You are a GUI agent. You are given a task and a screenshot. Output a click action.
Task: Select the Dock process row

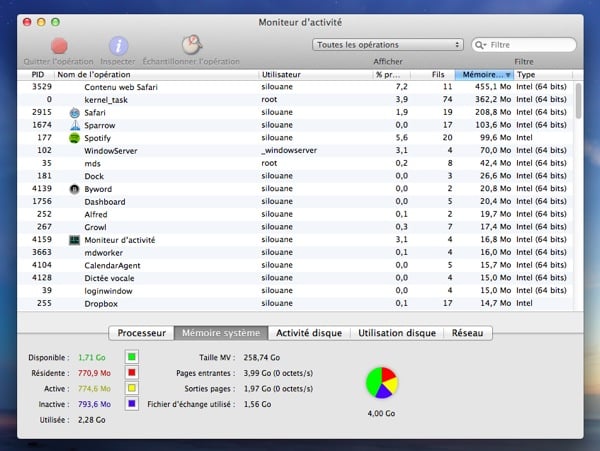tap(295, 176)
